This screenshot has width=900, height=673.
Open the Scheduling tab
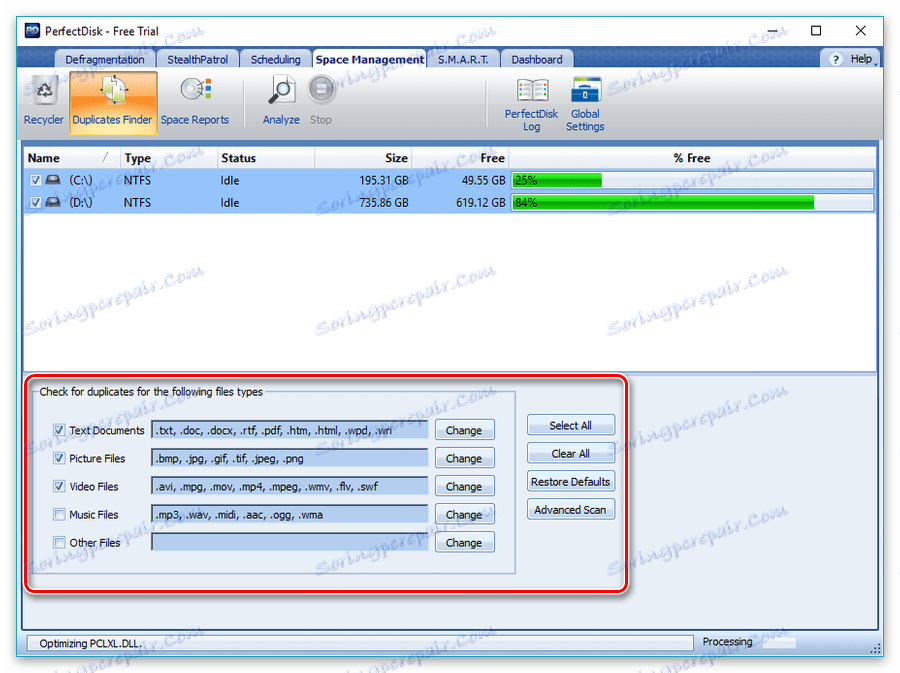(x=276, y=60)
